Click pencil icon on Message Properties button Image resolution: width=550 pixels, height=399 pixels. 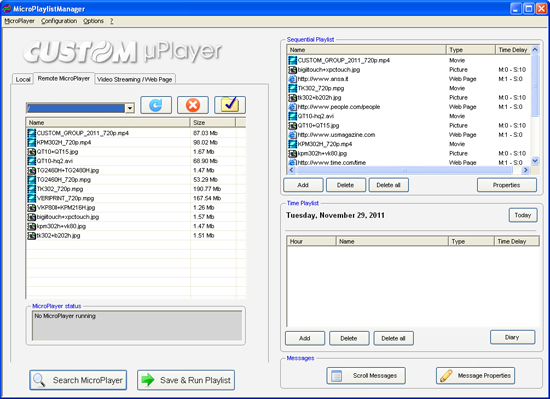446,376
